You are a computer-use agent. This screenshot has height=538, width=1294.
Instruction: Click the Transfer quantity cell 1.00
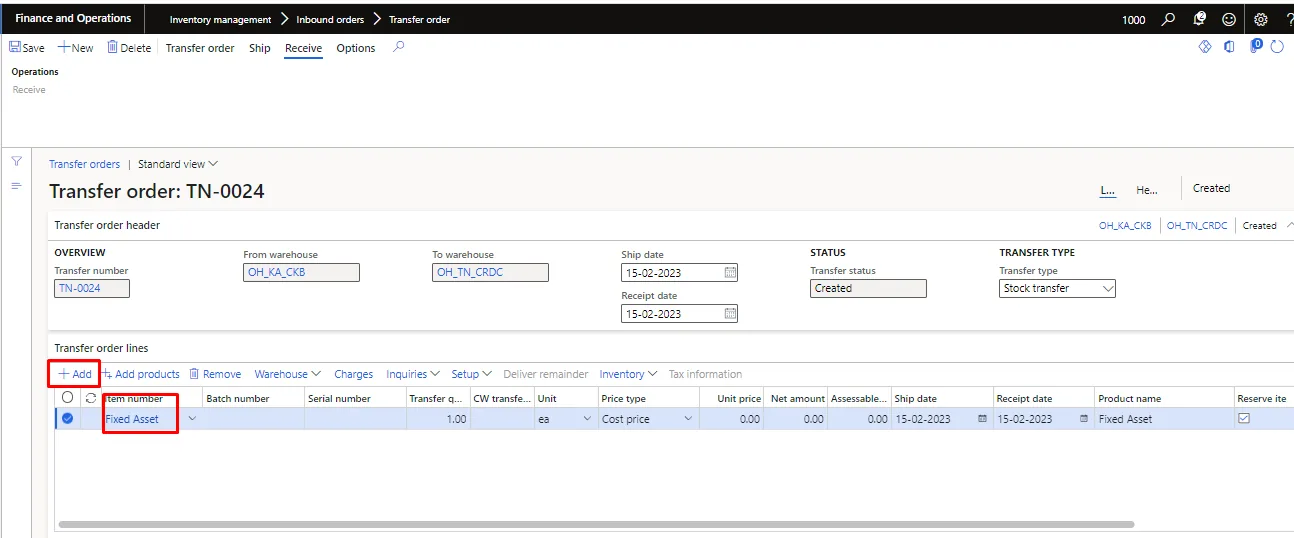(x=438, y=419)
